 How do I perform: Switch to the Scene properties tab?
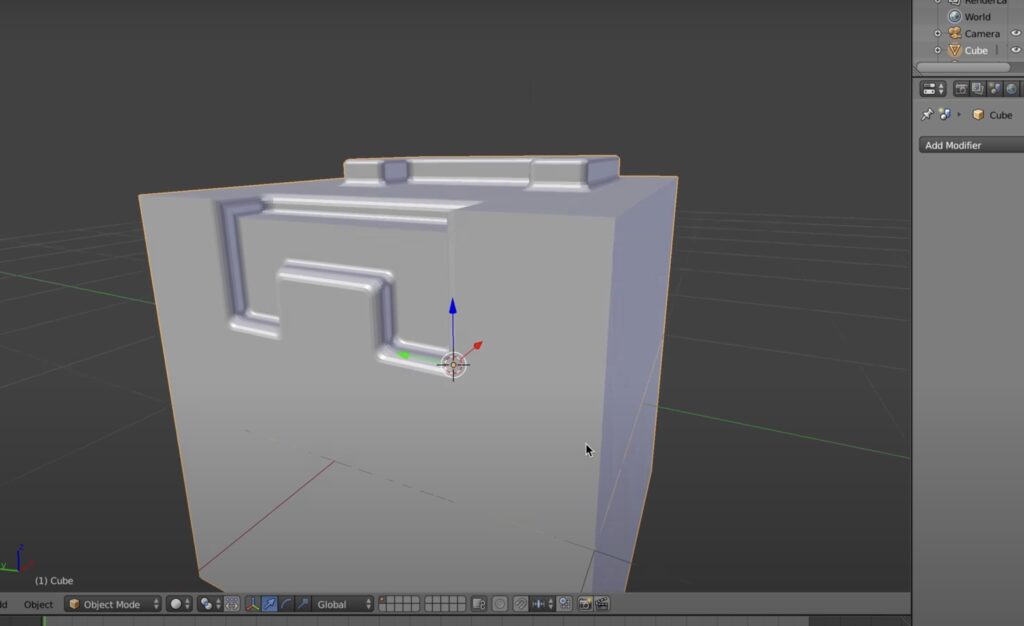[995, 89]
